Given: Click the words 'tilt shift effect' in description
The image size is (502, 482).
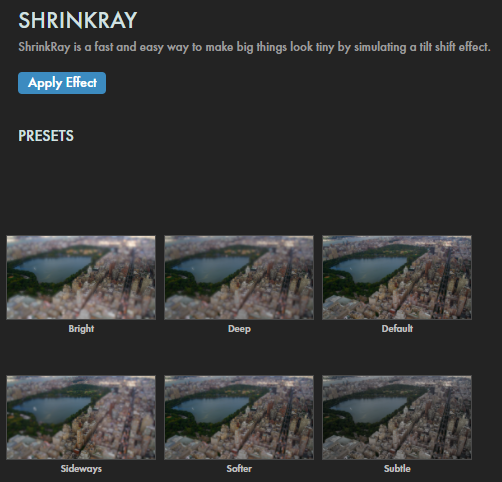Looking at the screenshot, I should click(455, 47).
